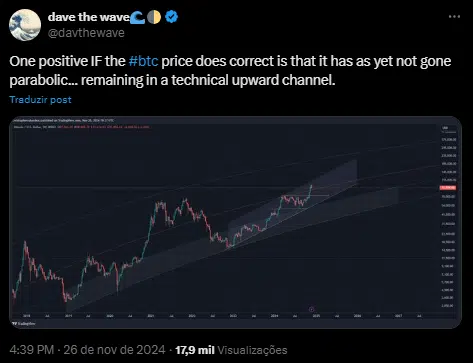Click the 4:39 PM post timestamp
The width and height of the screenshot is (473, 363).
32,350
